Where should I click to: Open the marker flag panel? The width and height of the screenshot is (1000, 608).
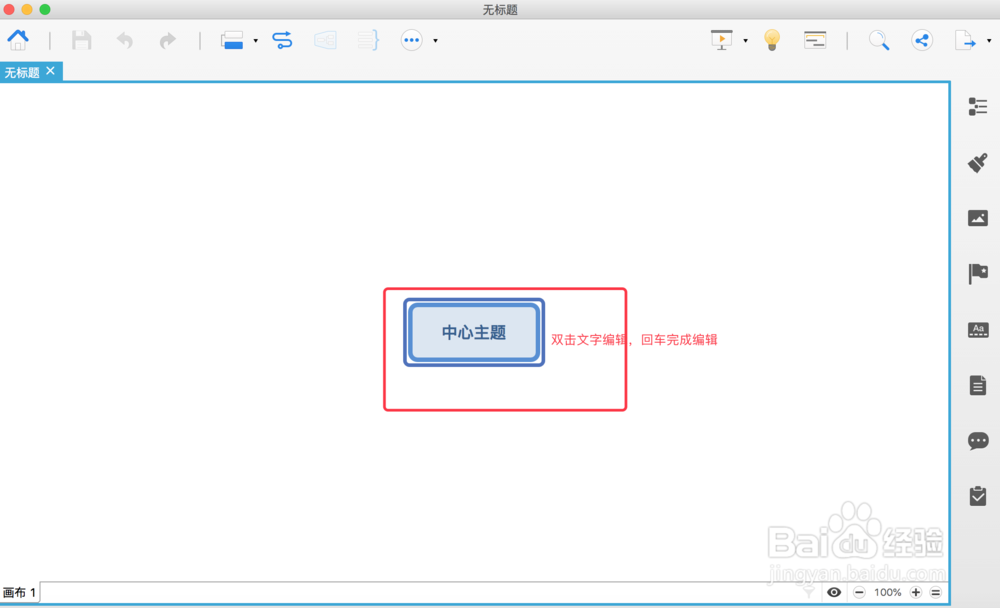[977, 273]
